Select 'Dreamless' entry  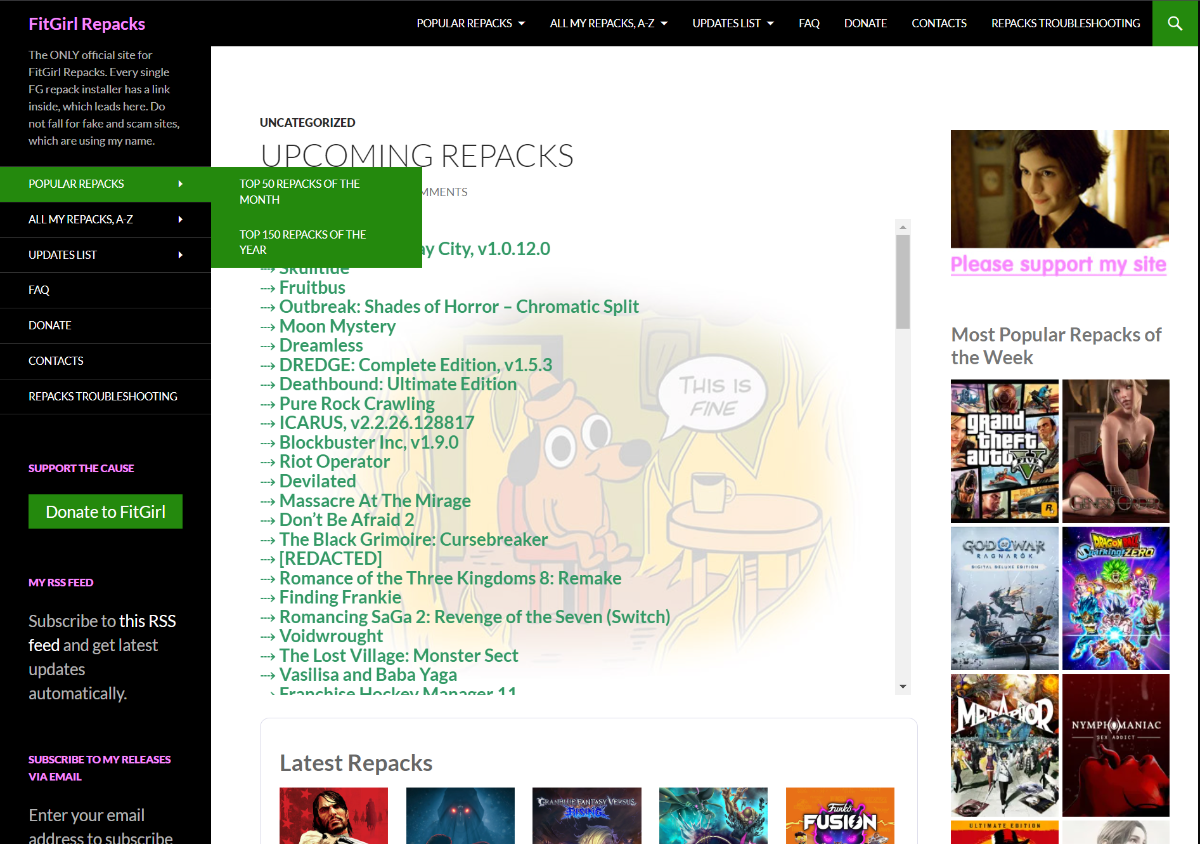click(321, 346)
